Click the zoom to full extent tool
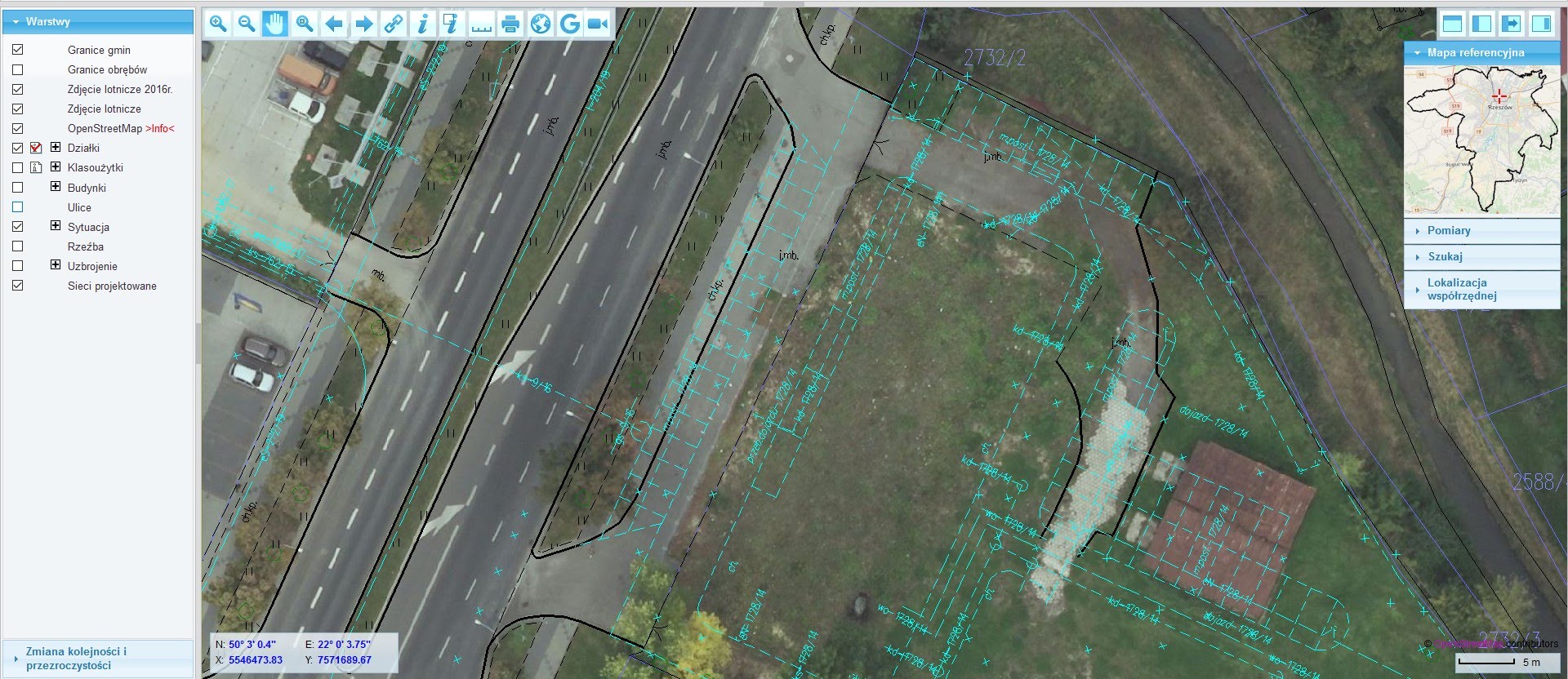 click(x=305, y=24)
